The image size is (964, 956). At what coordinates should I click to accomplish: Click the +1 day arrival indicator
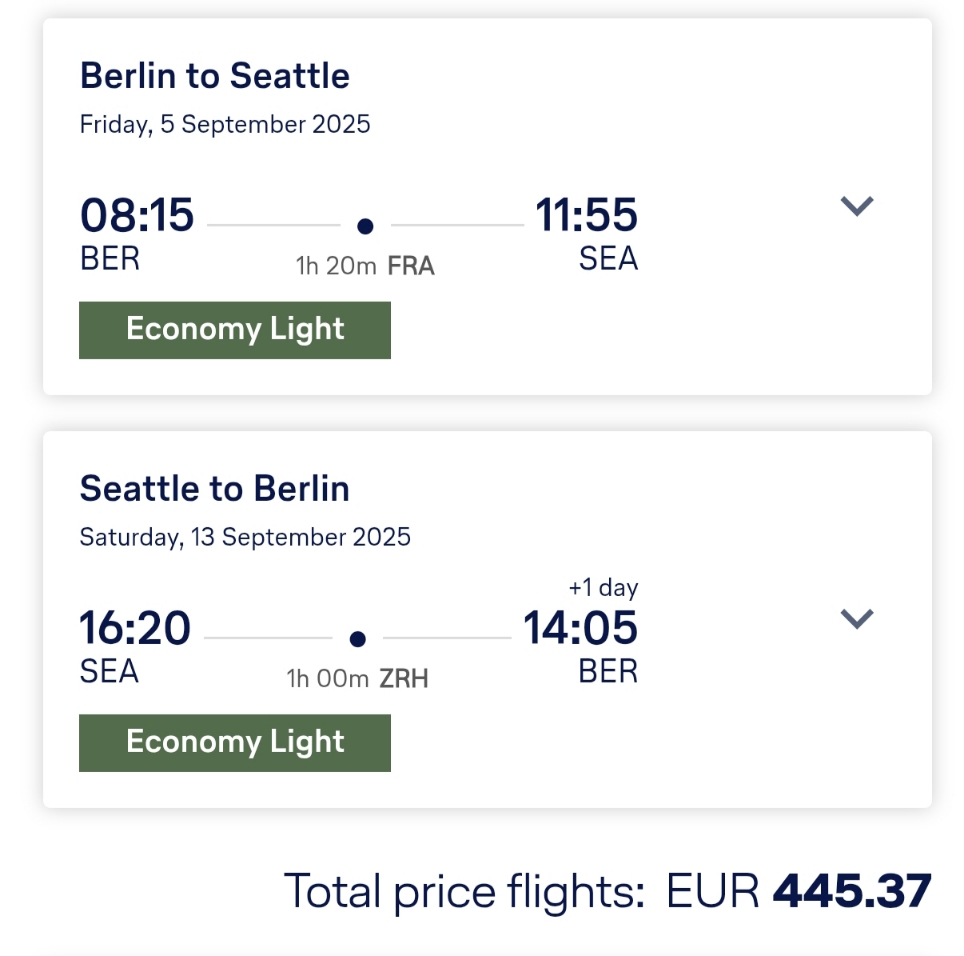click(x=603, y=588)
